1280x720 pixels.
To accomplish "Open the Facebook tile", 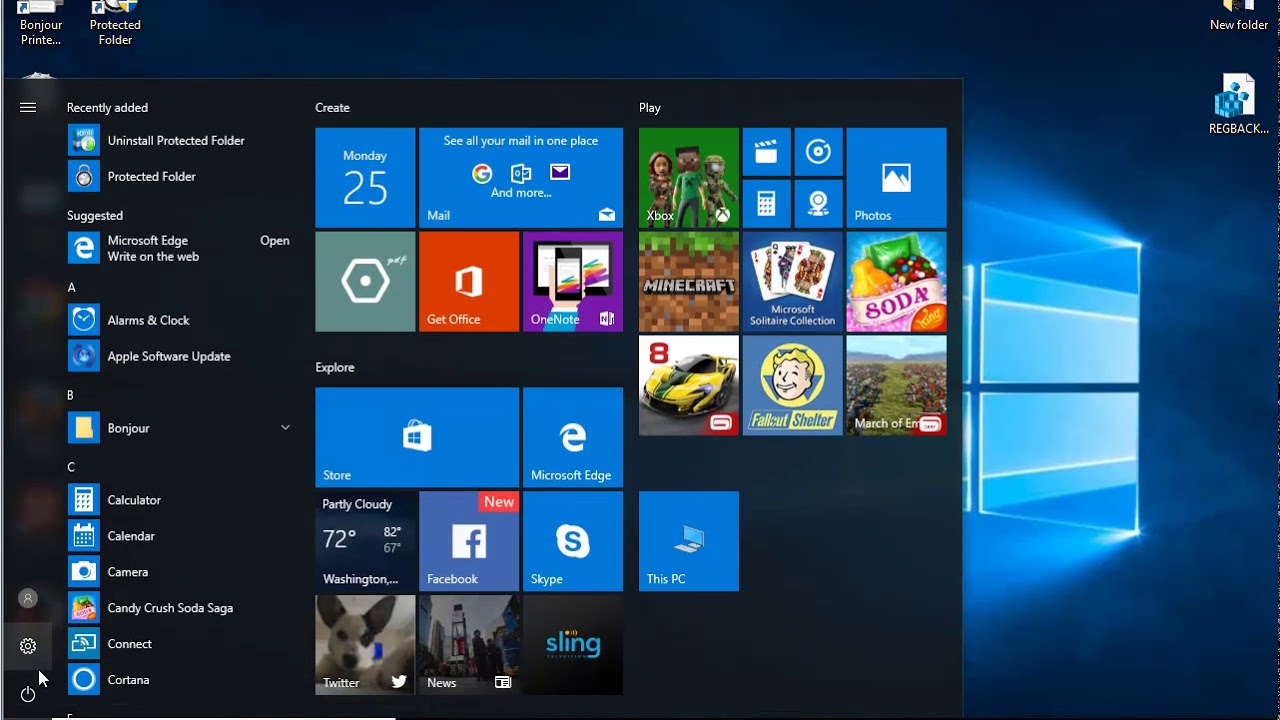I will (x=469, y=542).
